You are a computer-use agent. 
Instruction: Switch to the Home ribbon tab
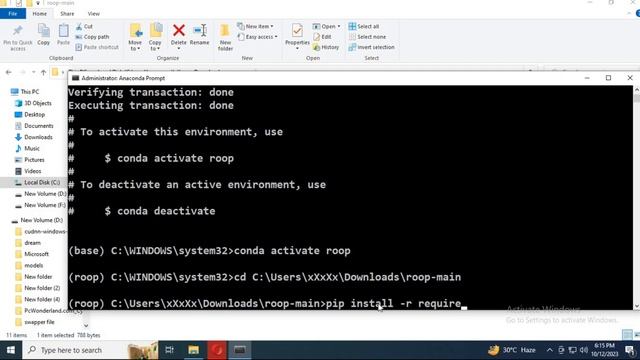[40, 13]
